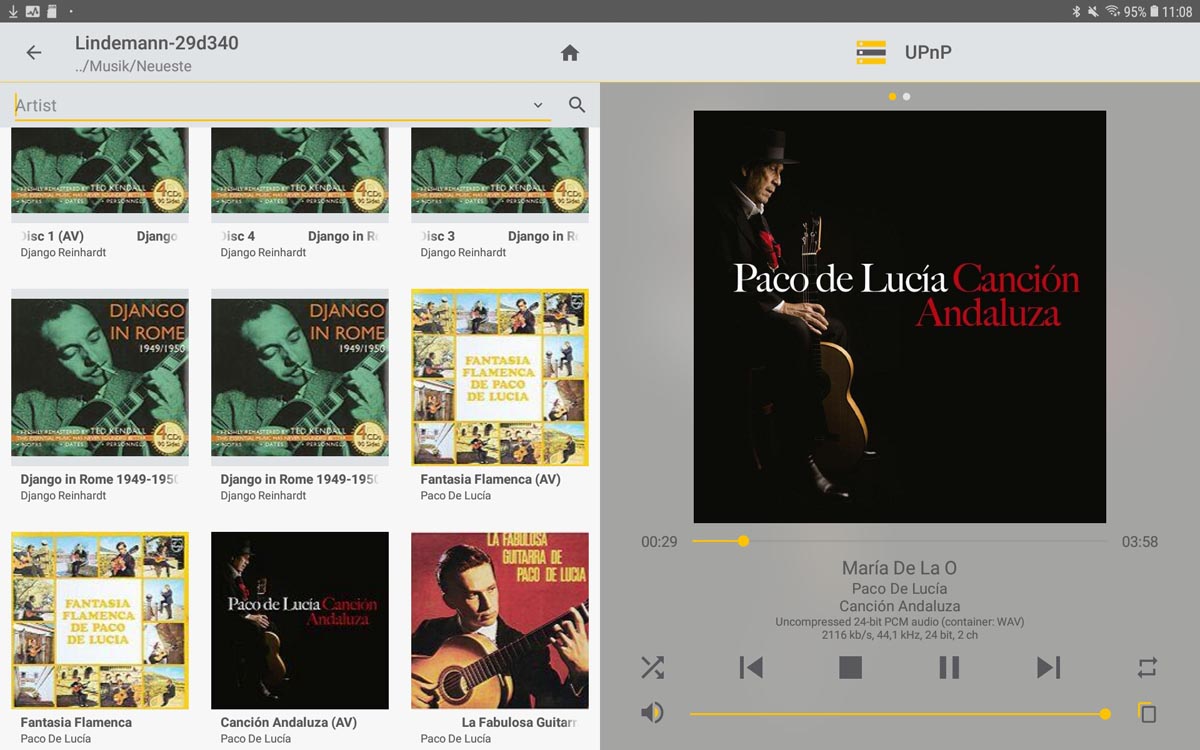Expand the Artist filter dropdown arrow
The image size is (1200, 750).
538,105
